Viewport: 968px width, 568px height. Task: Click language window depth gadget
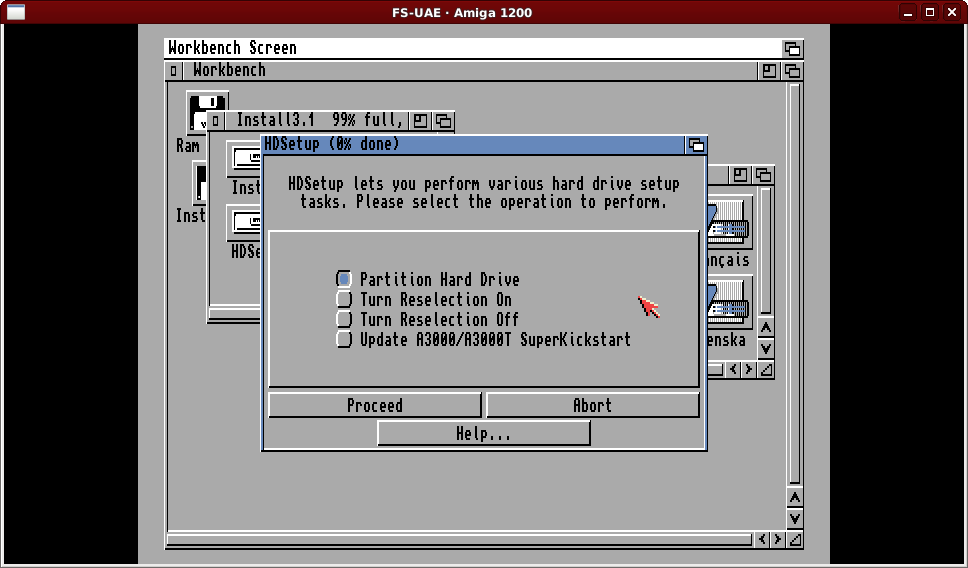[764, 175]
